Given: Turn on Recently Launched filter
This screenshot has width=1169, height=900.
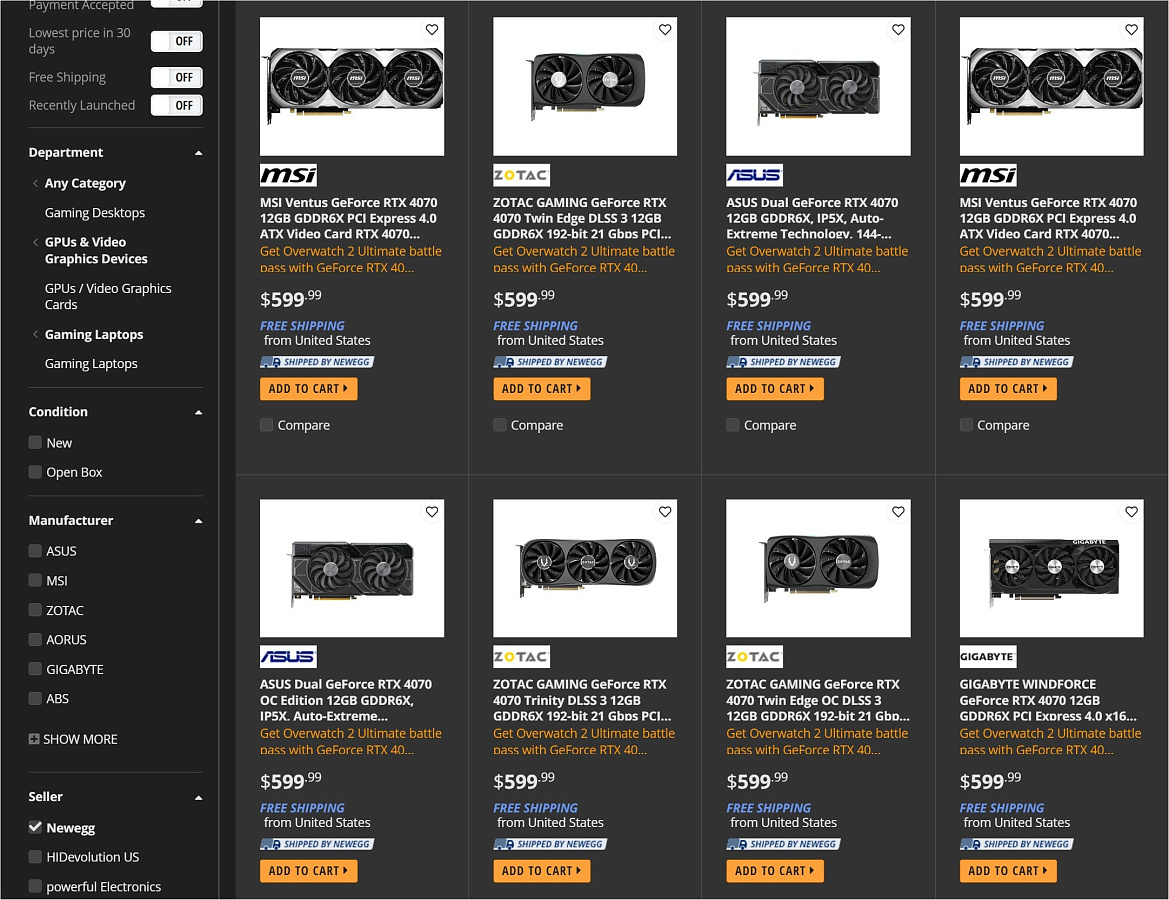Looking at the screenshot, I should pos(177,105).
